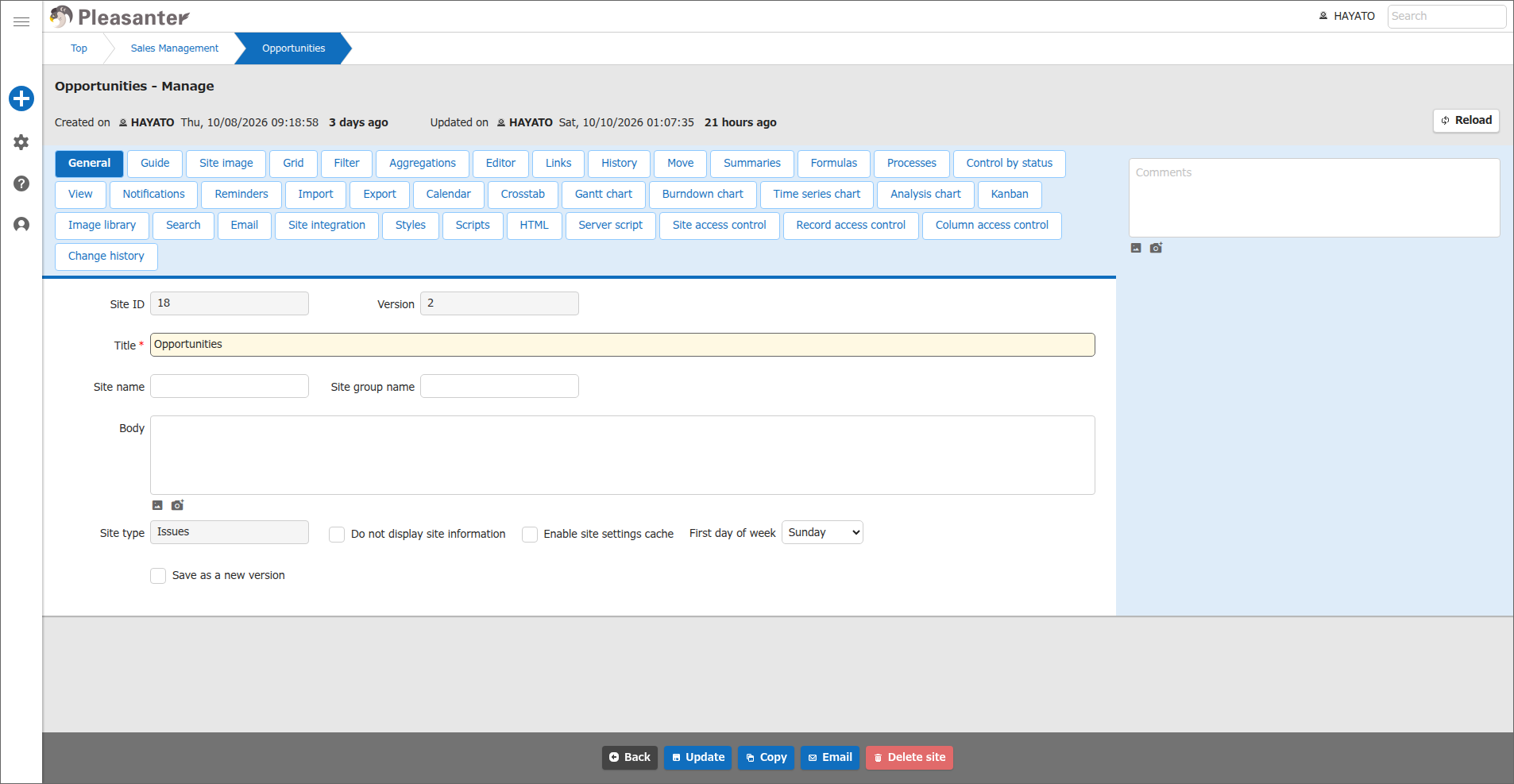Tick Save as a new version
Screen dimensions: 1514x784
pyautogui.click(x=158, y=576)
